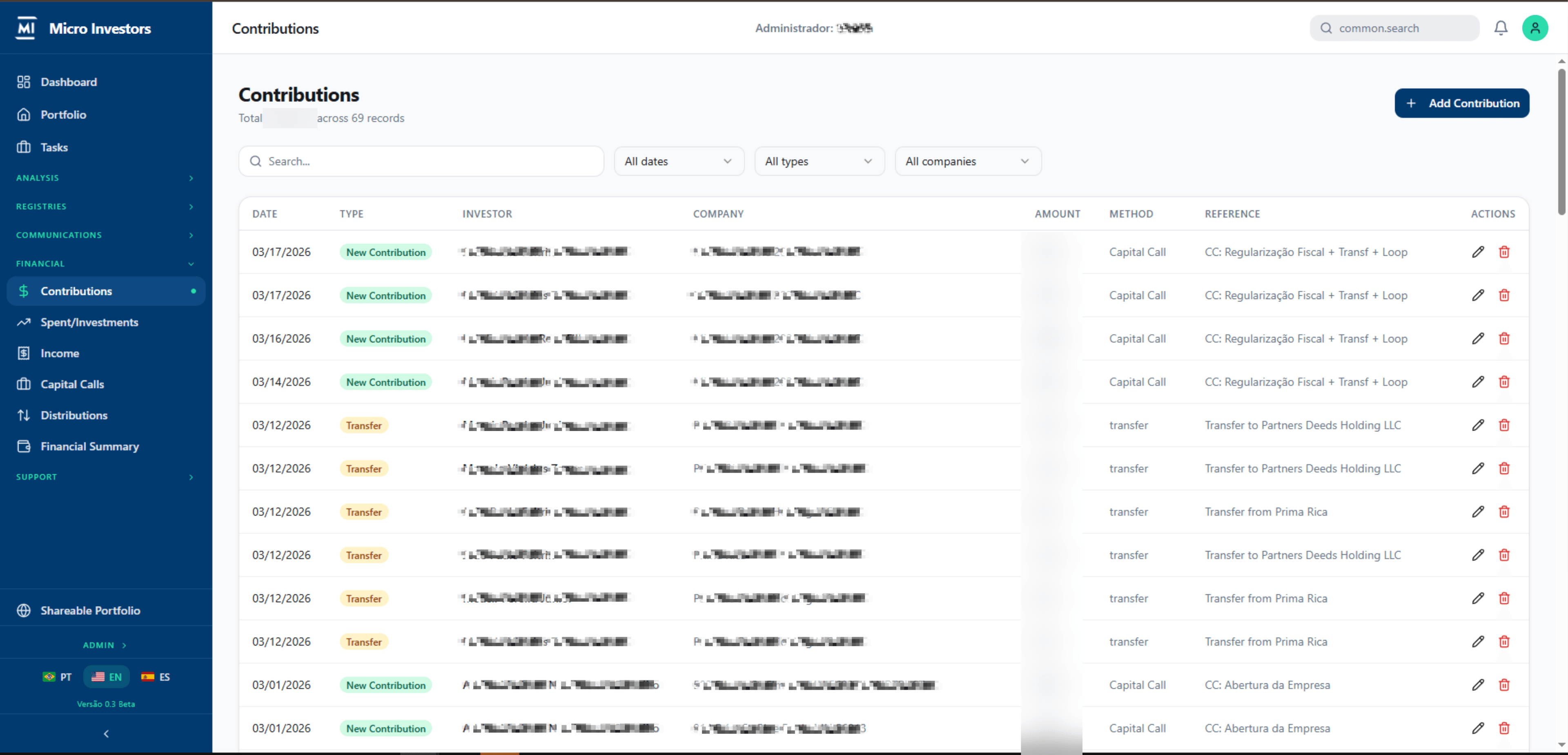
Task: Edit the last visible 03/01/2026 row
Action: pos(1477,728)
